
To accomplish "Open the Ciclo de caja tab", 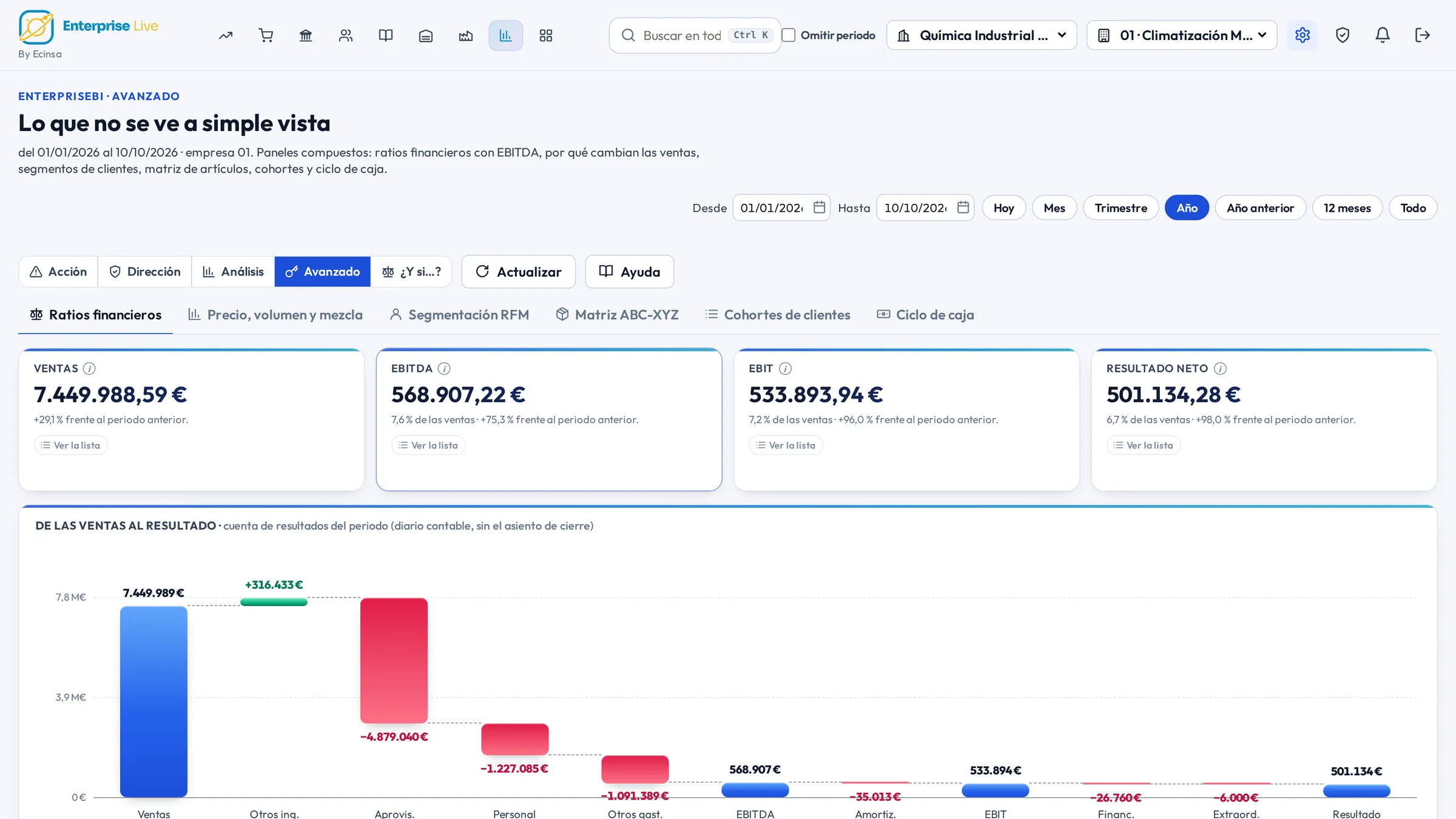I will (x=926, y=314).
